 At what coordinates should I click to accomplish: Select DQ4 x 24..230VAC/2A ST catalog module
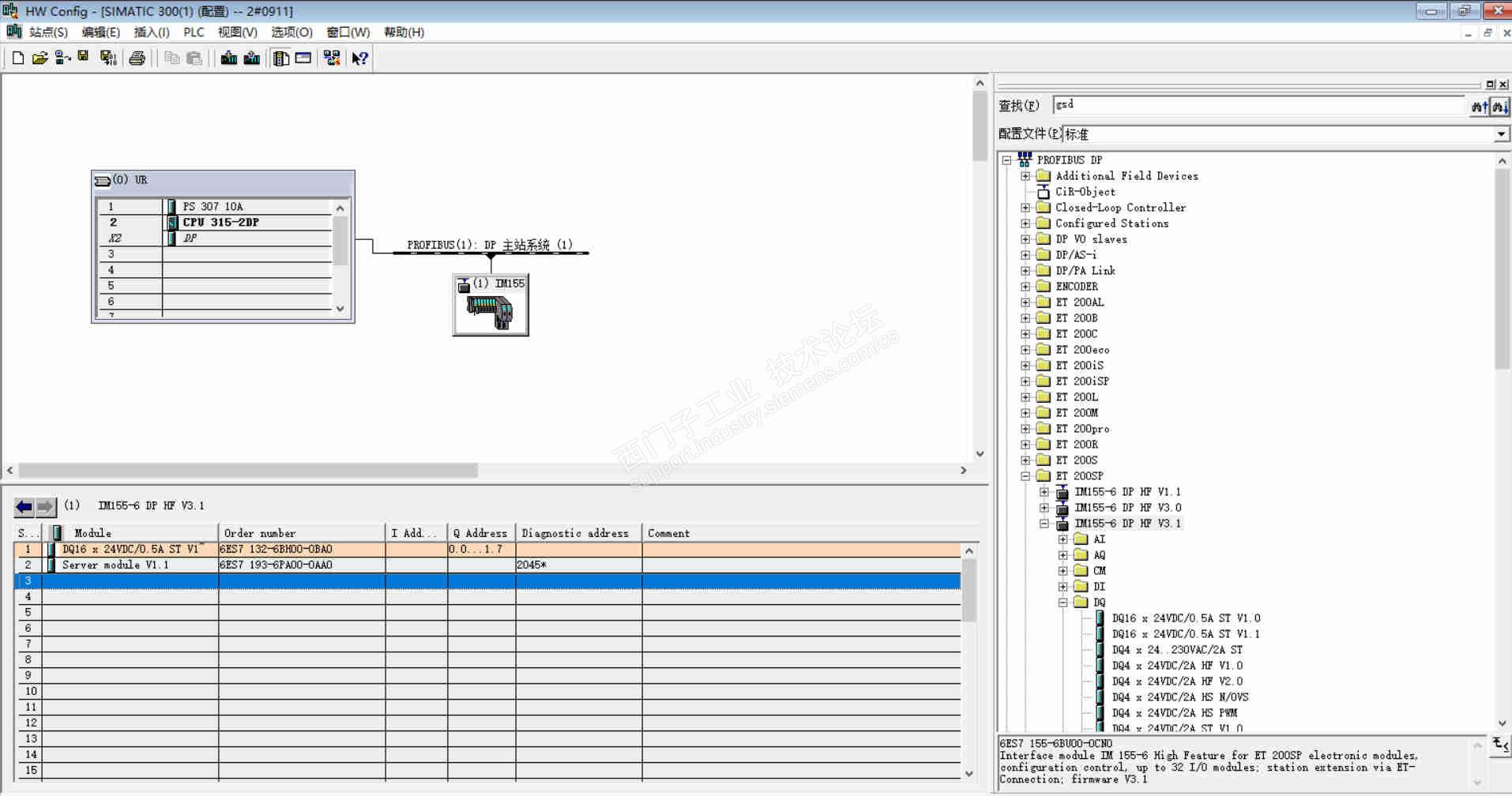click(x=1177, y=650)
